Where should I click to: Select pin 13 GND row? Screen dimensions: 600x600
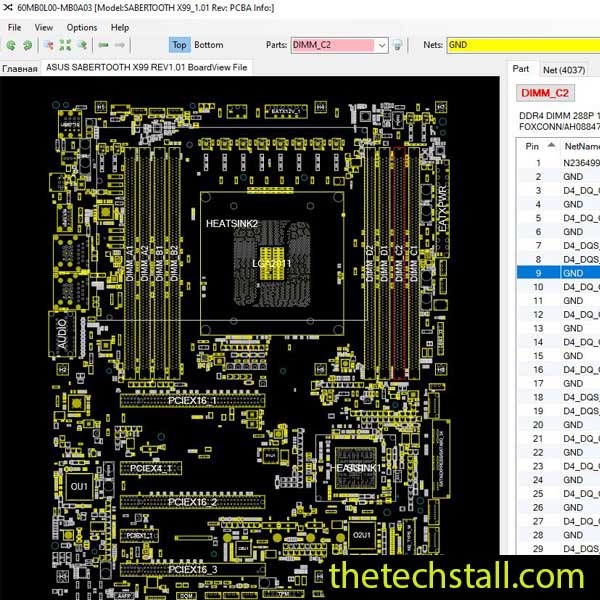click(x=559, y=328)
